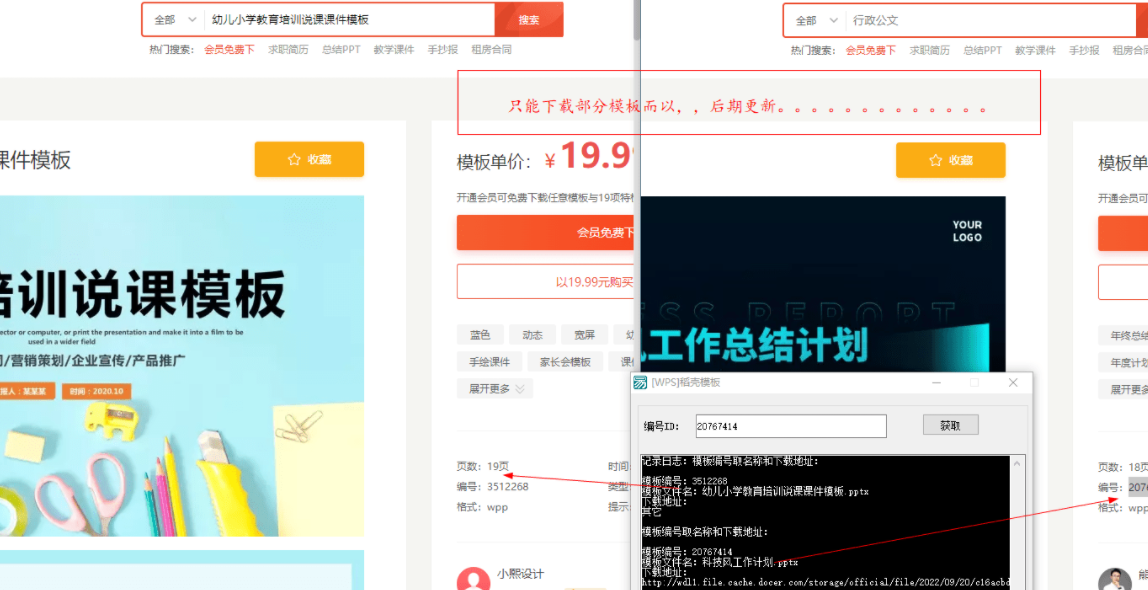This screenshot has height=590, width=1148.
Task: Open 手抄报 link under the 幼儿小学 search bar
Action: pyautogui.click(x=443, y=50)
